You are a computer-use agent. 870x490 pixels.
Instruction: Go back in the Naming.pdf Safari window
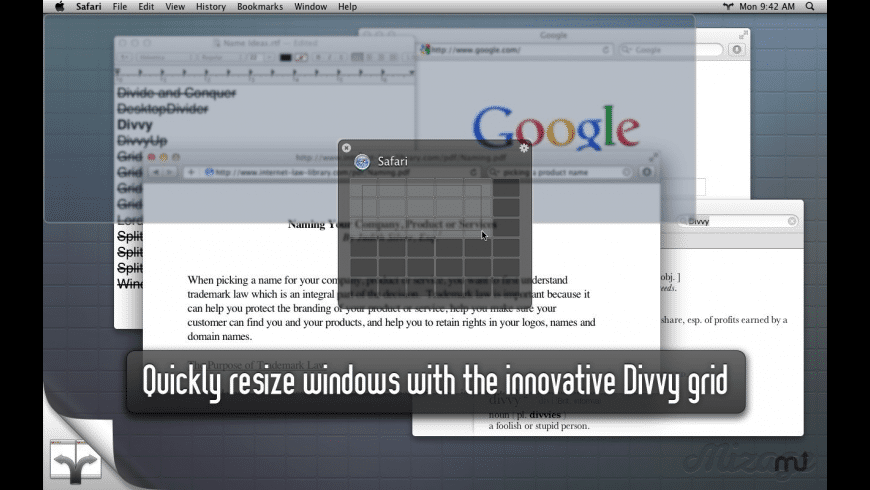[x=156, y=173]
